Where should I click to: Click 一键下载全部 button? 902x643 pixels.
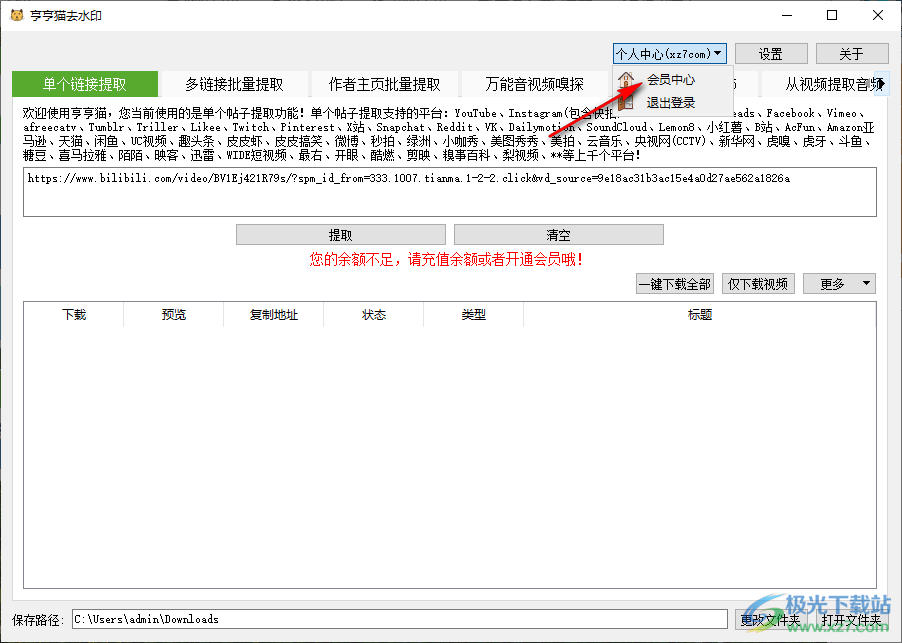point(675,284)
